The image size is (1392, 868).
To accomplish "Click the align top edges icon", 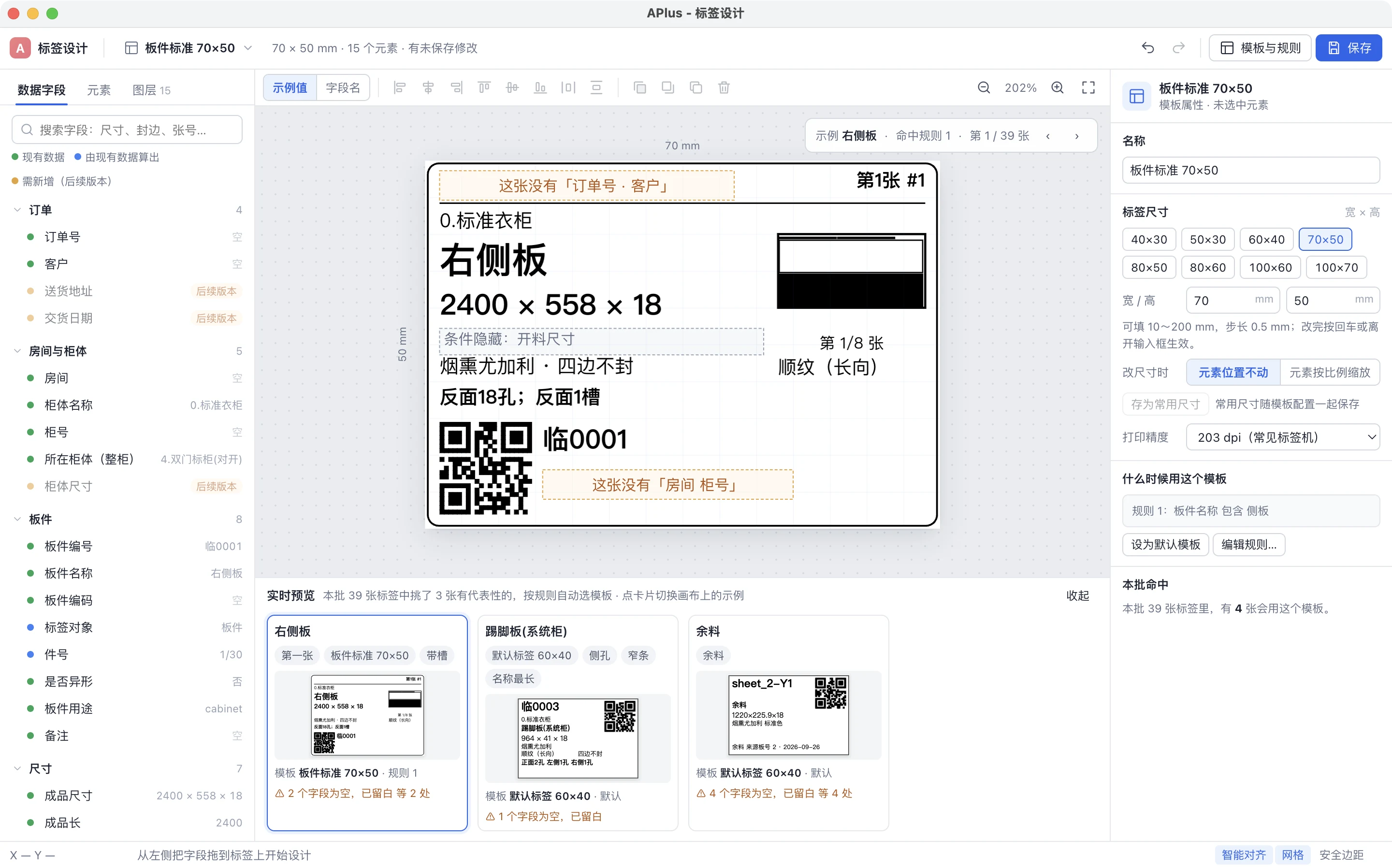I will coord(484,88).
